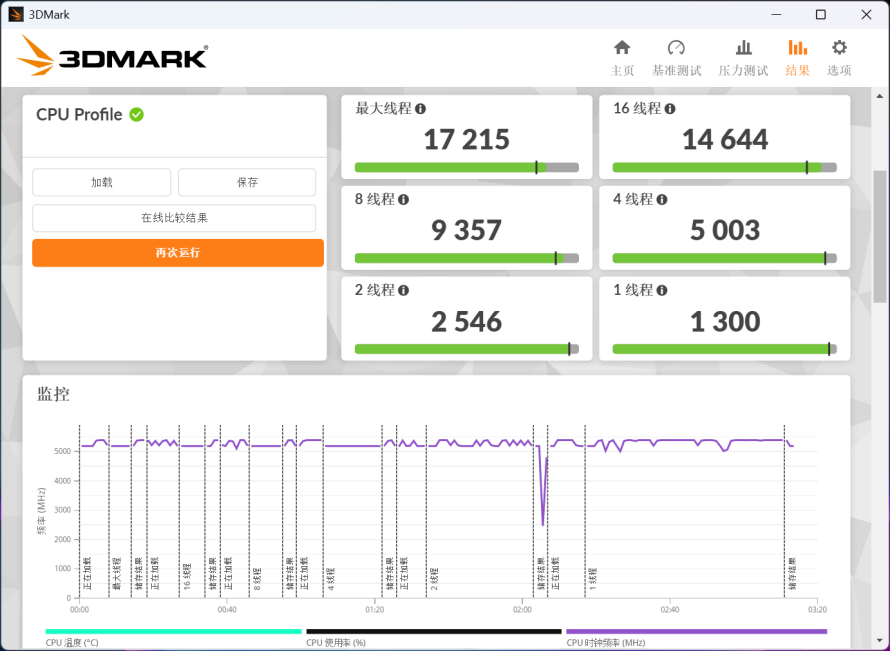This screenshot has height=651, width=890.
Task: Click the 在线比较结果 compare online button
Action: click(x=174, y=218)
